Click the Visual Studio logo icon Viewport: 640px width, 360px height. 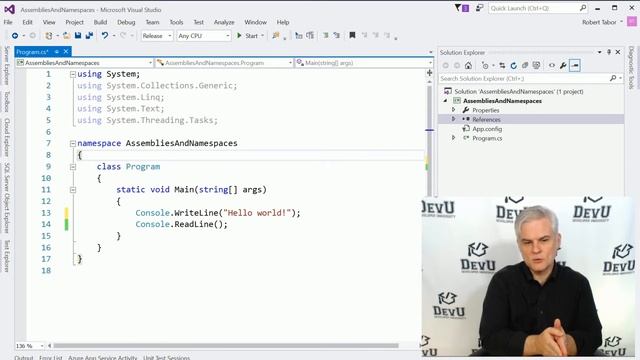click(9, 9)
